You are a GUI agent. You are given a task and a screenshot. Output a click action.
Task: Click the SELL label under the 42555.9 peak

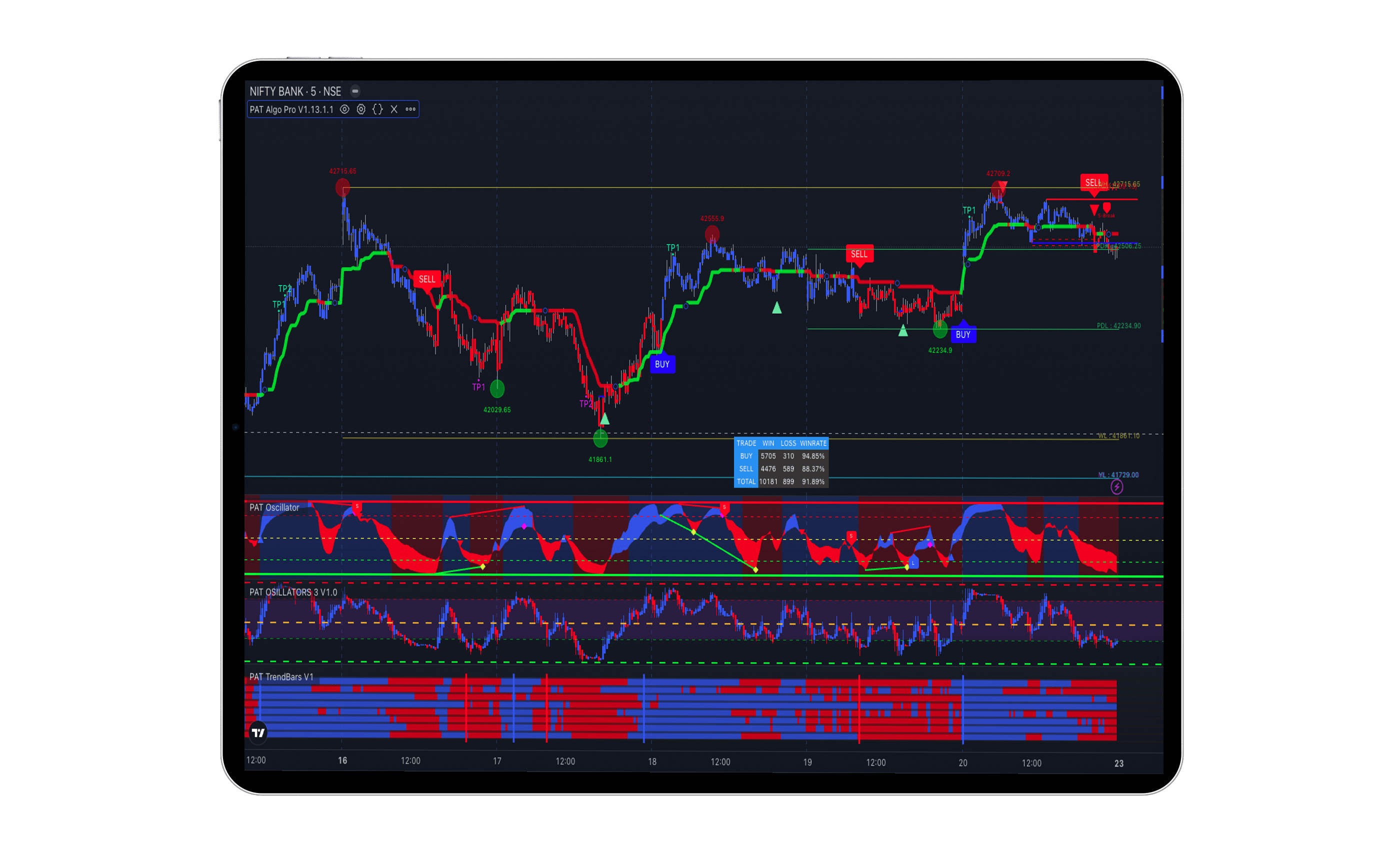click(x=859, y=254)
